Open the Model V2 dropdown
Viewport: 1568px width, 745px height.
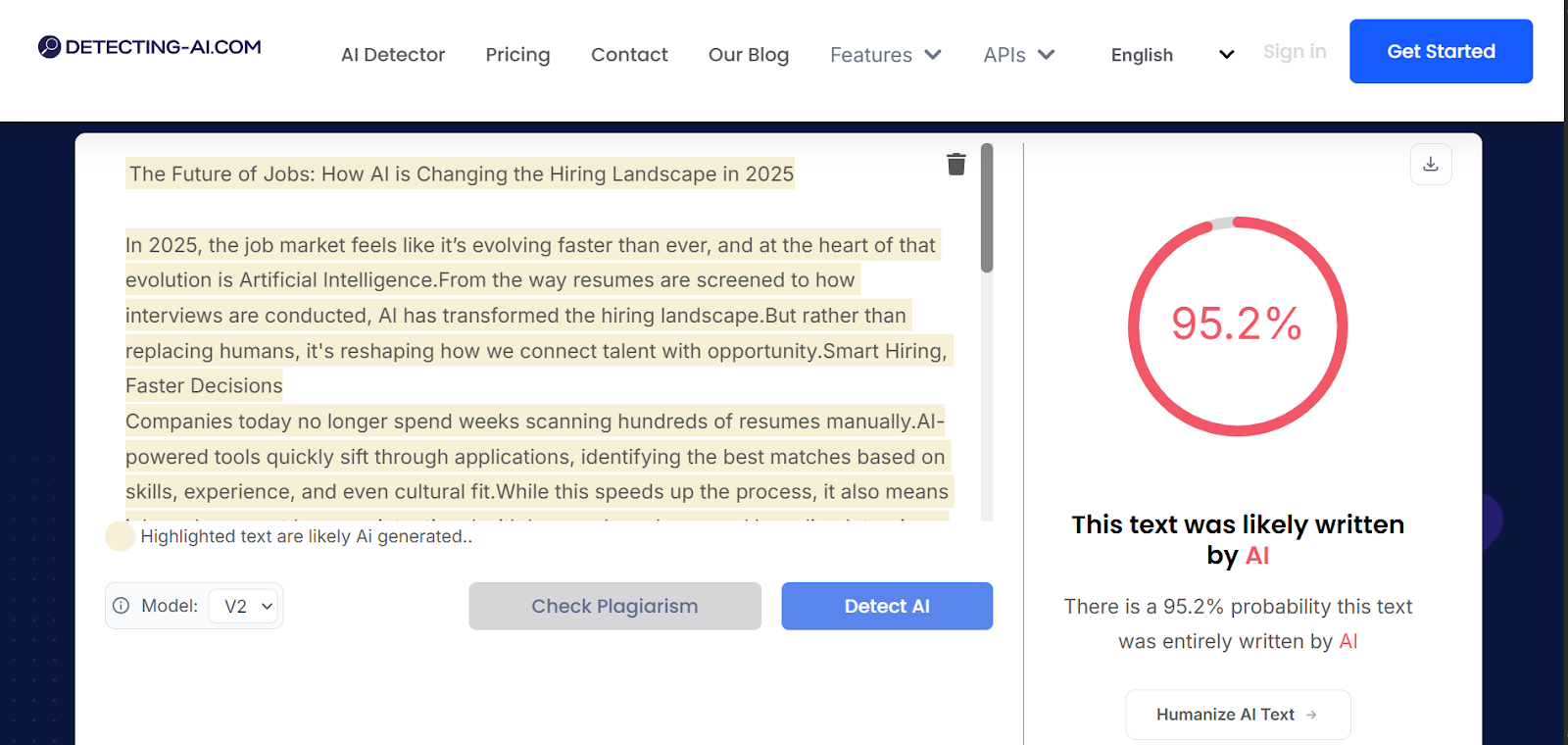pos(246,606)
